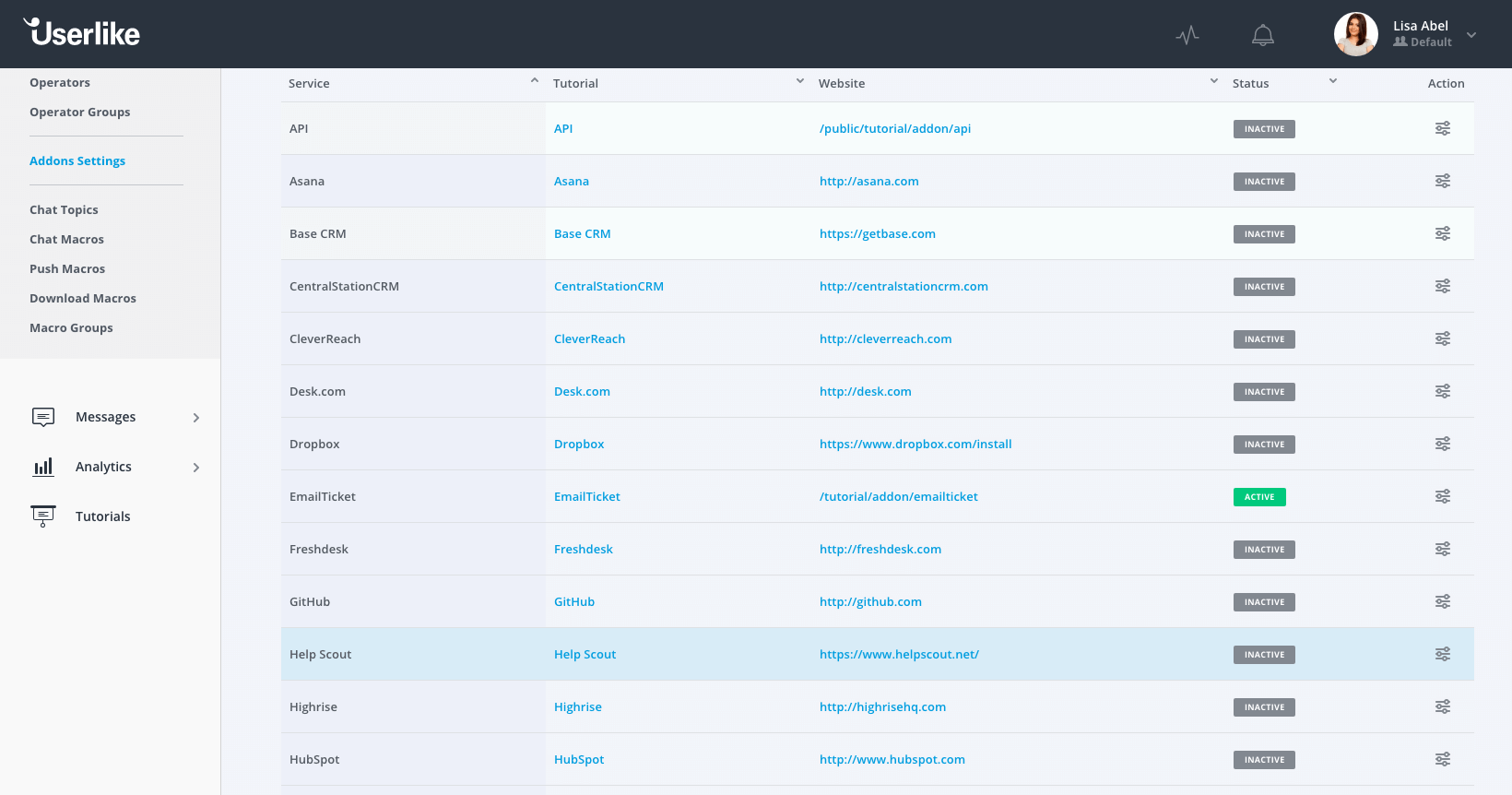Open settings icon for Base CRM addon
Viewport: 1512px width, 795px height.
click(x=1443, y=233)
